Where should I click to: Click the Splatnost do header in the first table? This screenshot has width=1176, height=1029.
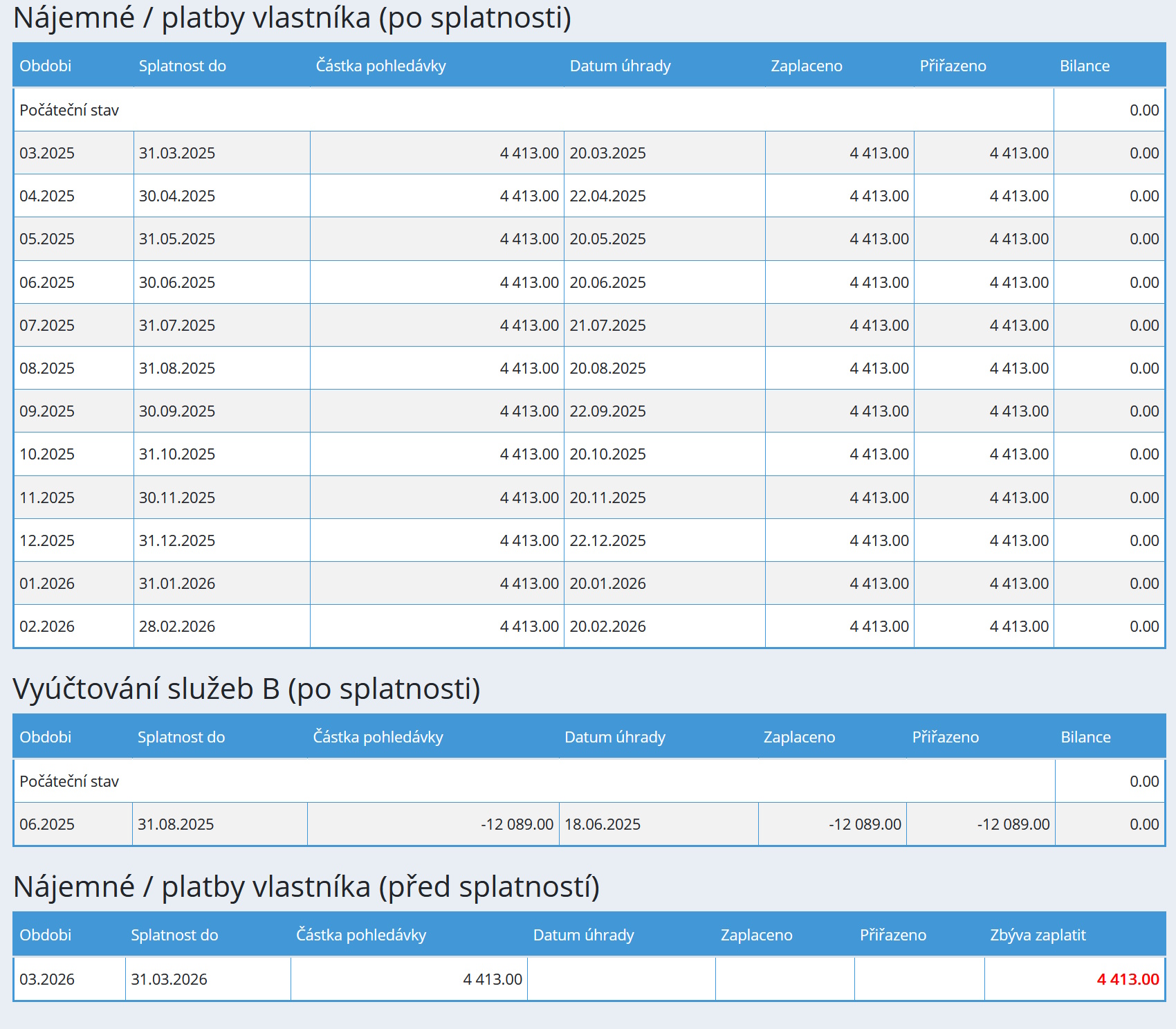pyautogui.click(x=182, y=66)
